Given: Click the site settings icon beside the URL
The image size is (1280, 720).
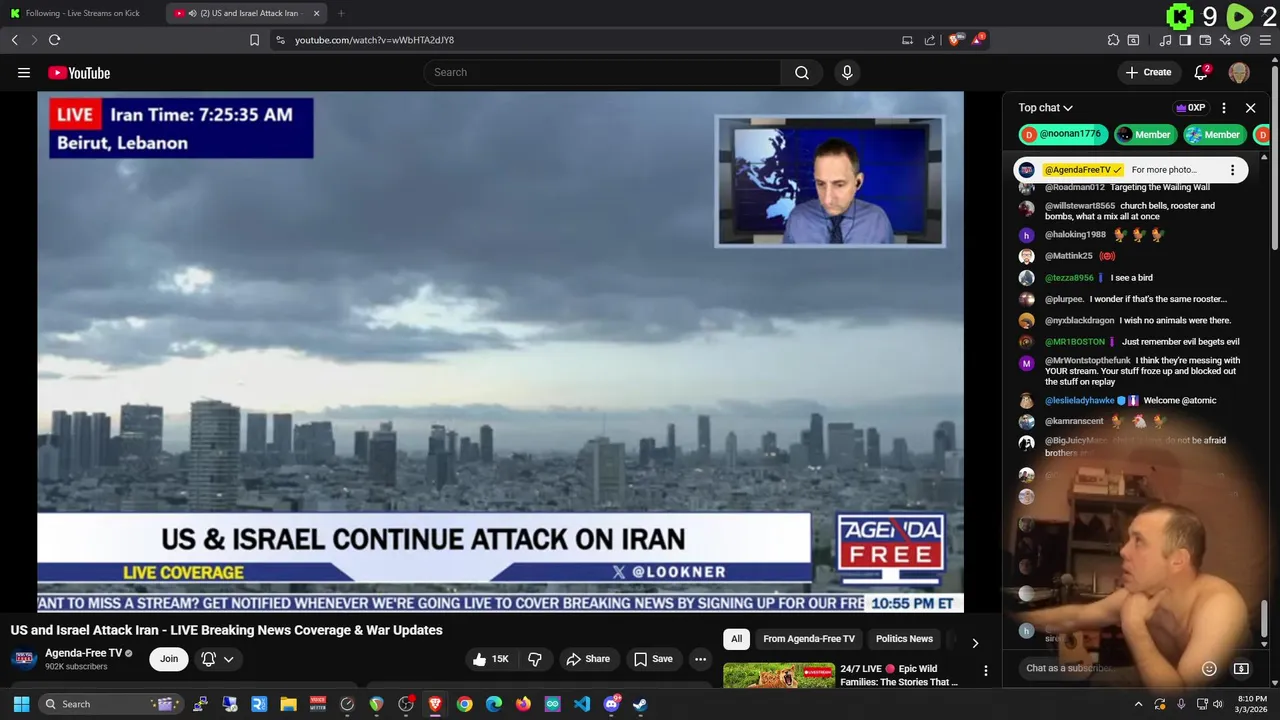Looking at the screenshot, I should (x=280, y=40).
